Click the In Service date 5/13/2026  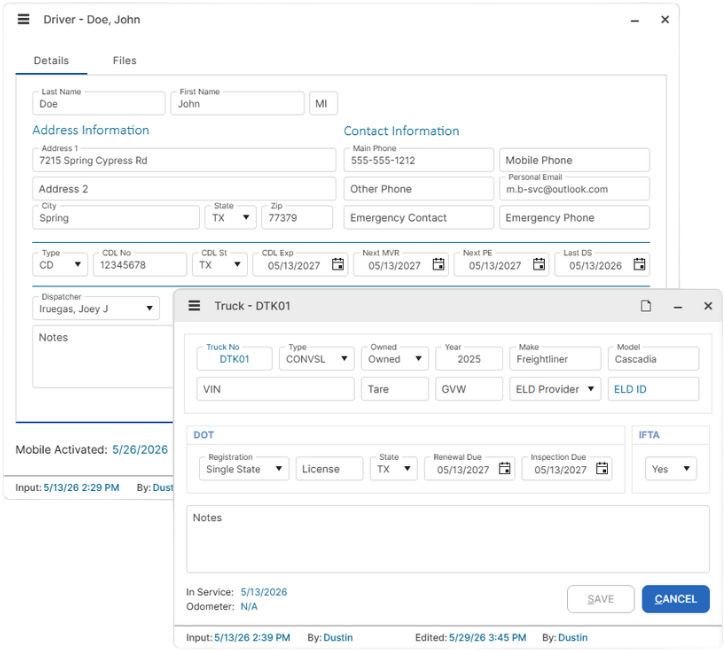264,592
